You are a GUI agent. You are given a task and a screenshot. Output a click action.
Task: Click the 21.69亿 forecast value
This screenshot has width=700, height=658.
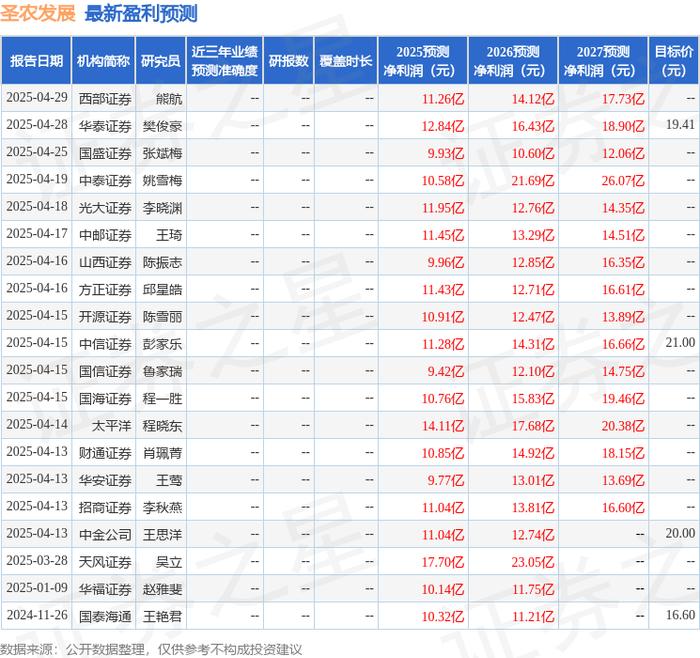pyautogui.click(x=533, y=180)
